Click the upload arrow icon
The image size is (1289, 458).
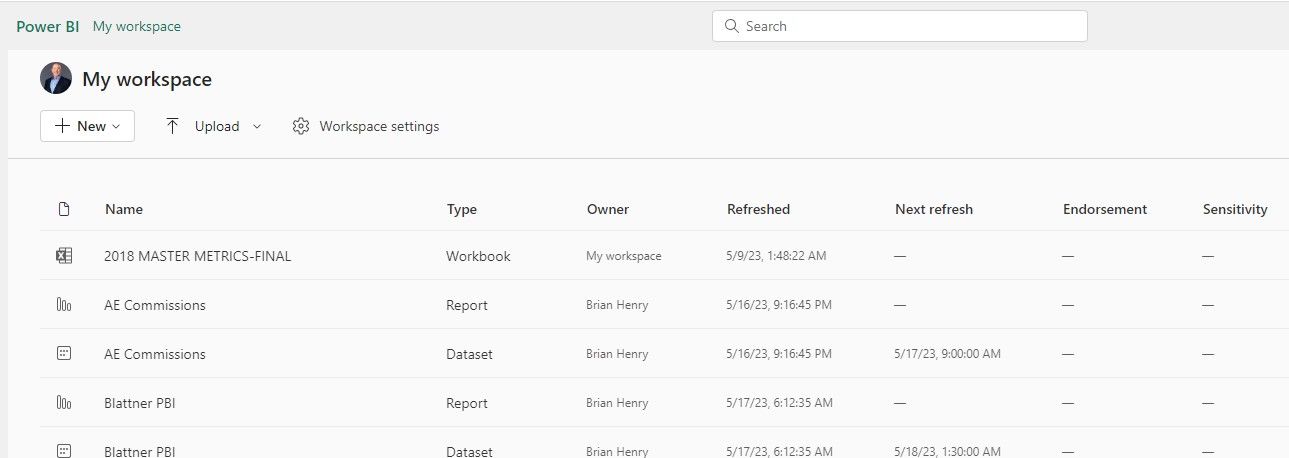(x=172, y=126)
